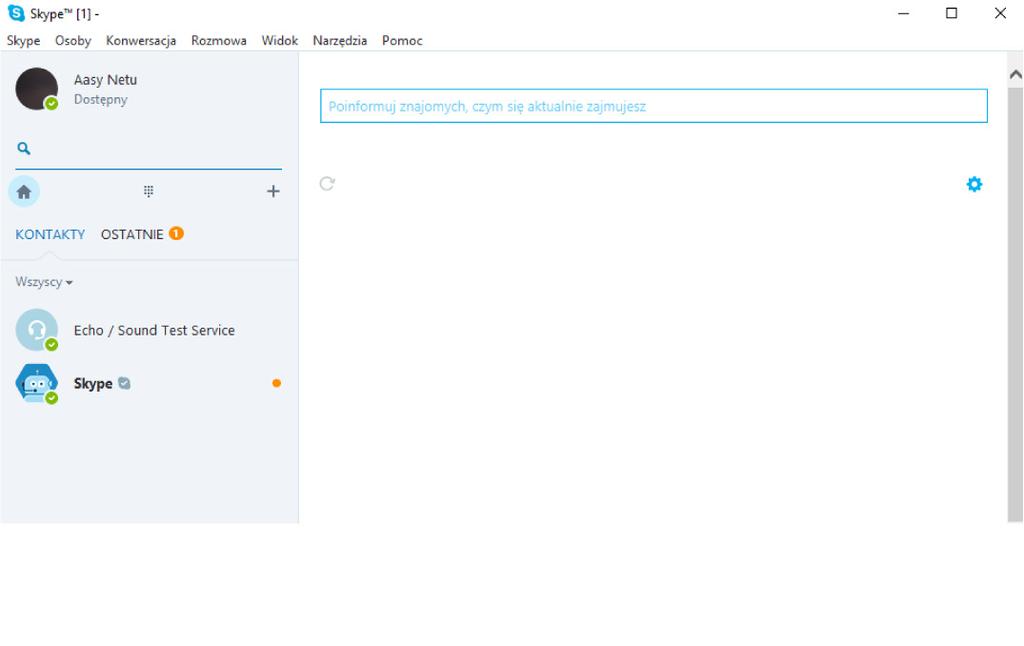Viewport: 1024px width, 646px height.
Task: Click the plus icon to add new
Action: [273, 191]
